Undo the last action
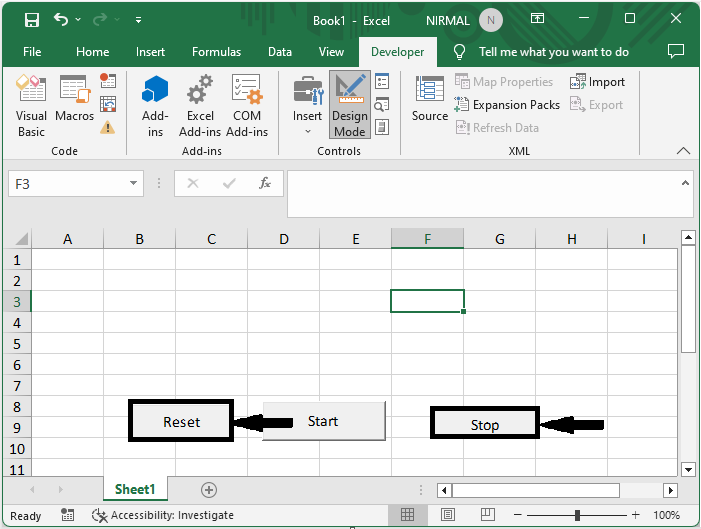The image size is (701, 529). coord(61,20)
